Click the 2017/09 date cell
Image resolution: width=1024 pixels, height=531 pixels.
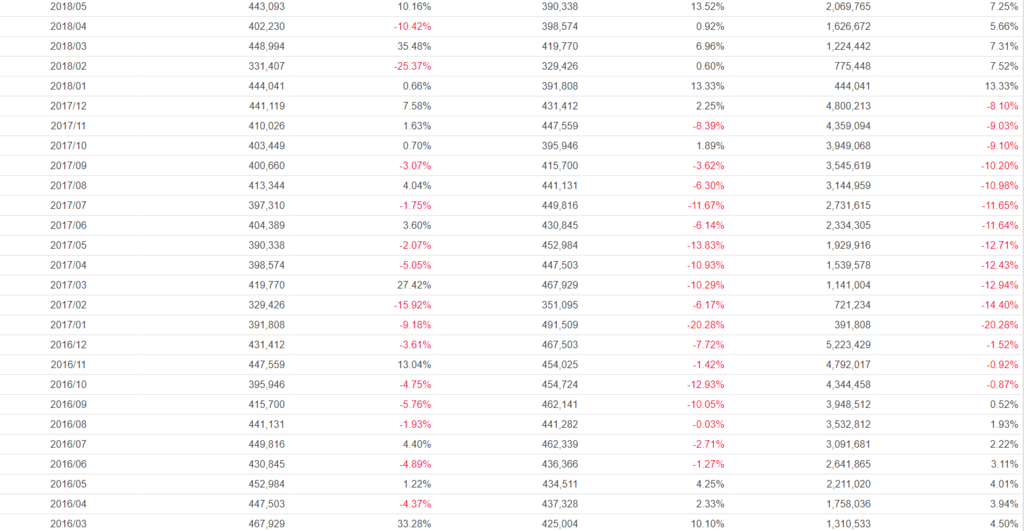tap(68, 166)
